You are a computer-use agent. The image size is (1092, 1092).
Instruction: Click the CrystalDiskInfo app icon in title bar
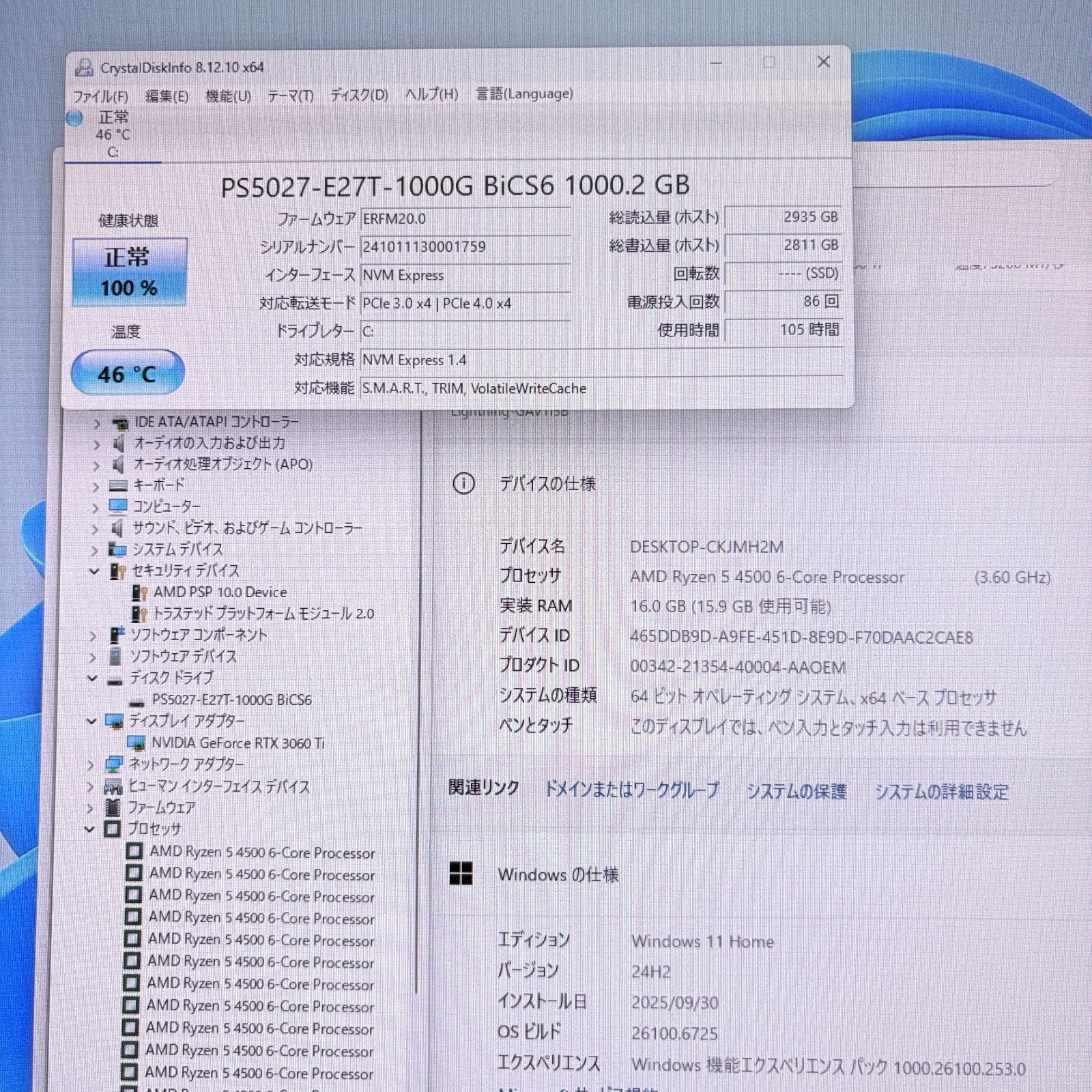[x=84, y=67]
